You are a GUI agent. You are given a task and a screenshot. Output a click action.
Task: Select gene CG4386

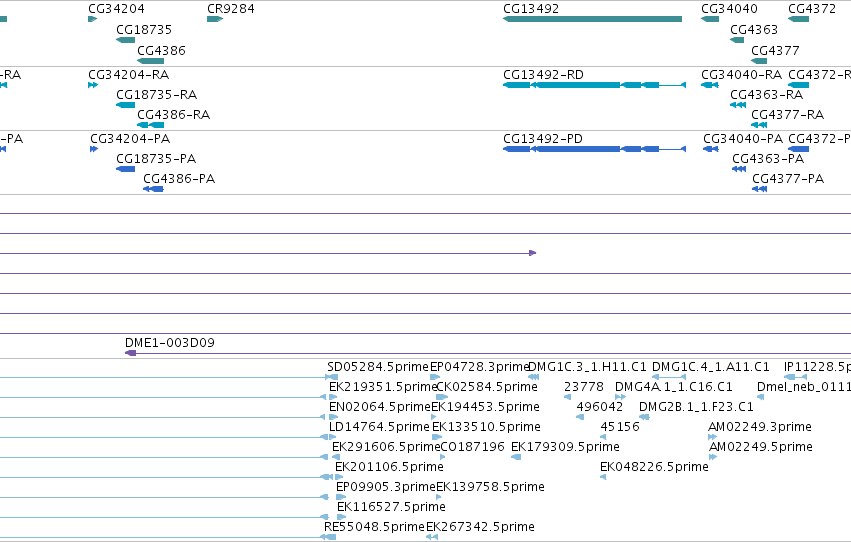tap(150, 61)
